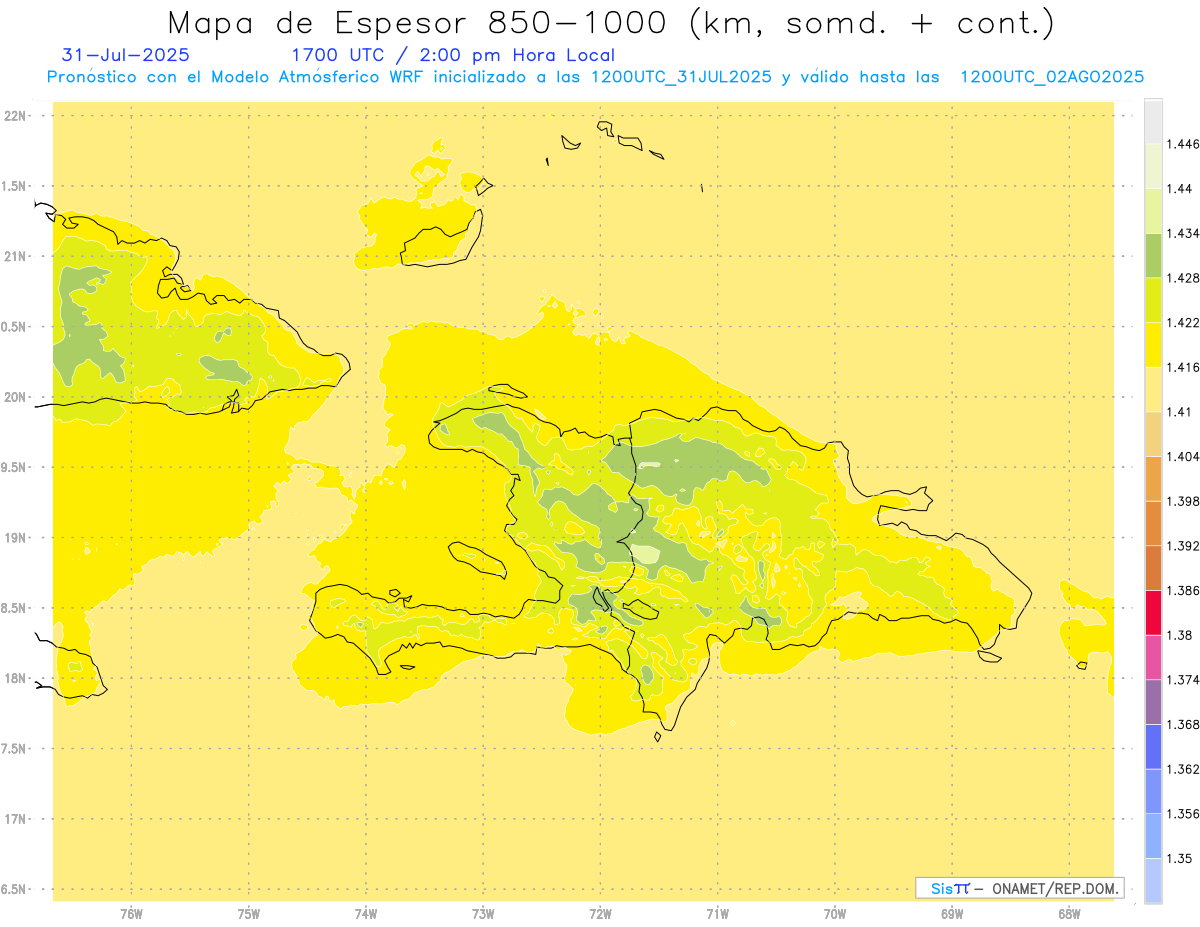Click the latitude axis label 6.5N
The height and width of the screenshot is (927, 1200).
pos(15,889)
